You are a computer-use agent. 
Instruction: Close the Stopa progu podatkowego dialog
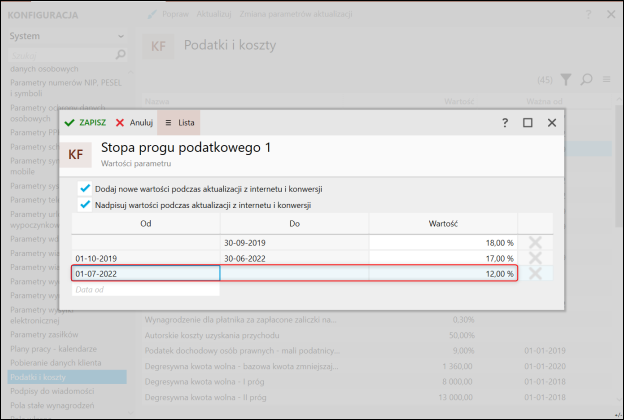(552, 123)
